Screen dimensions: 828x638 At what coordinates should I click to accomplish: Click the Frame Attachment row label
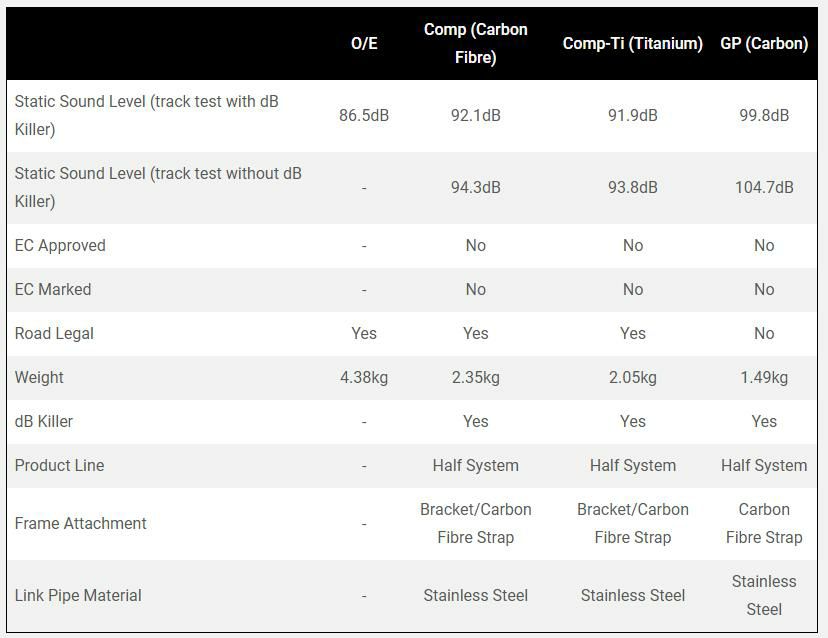point(80,524)
